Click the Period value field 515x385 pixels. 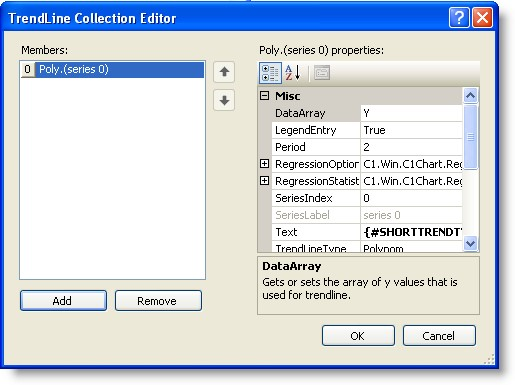(411, 147)
